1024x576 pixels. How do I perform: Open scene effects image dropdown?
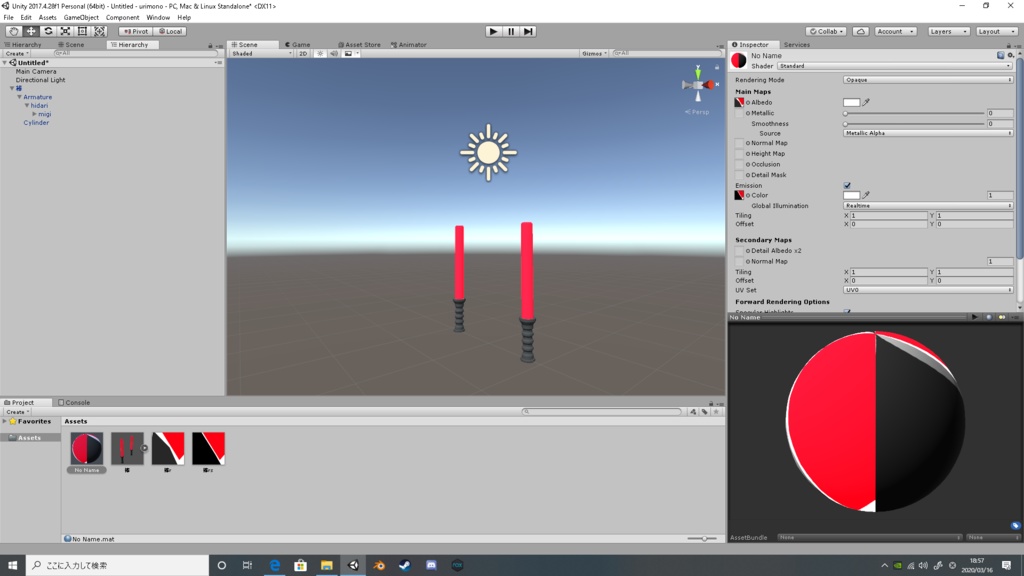pyautogui.click(x=351, y=54)
